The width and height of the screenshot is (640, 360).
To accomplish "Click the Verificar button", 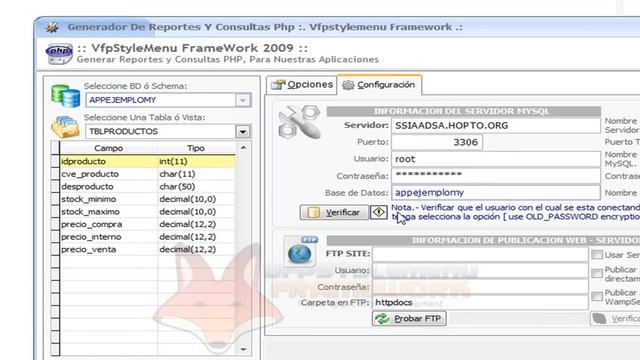I will 334,212.
